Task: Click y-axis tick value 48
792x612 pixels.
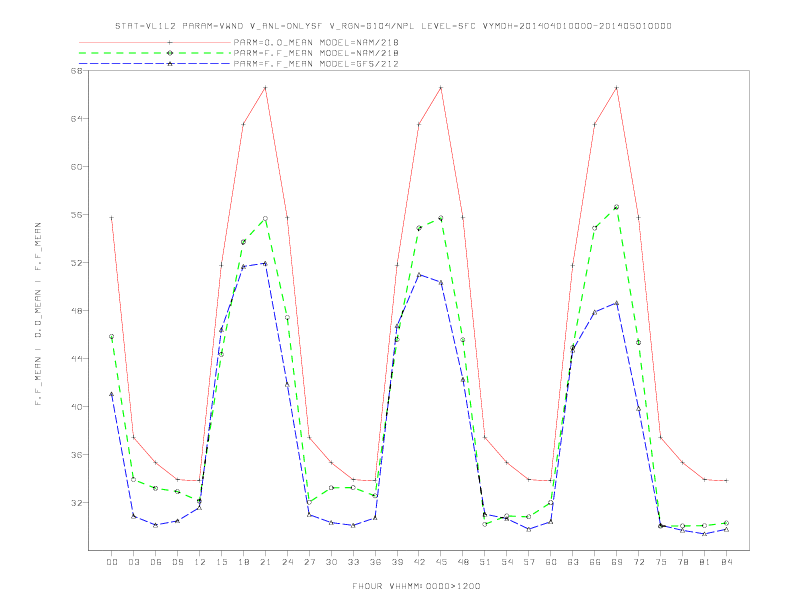Action: click(x=76, y=311)
